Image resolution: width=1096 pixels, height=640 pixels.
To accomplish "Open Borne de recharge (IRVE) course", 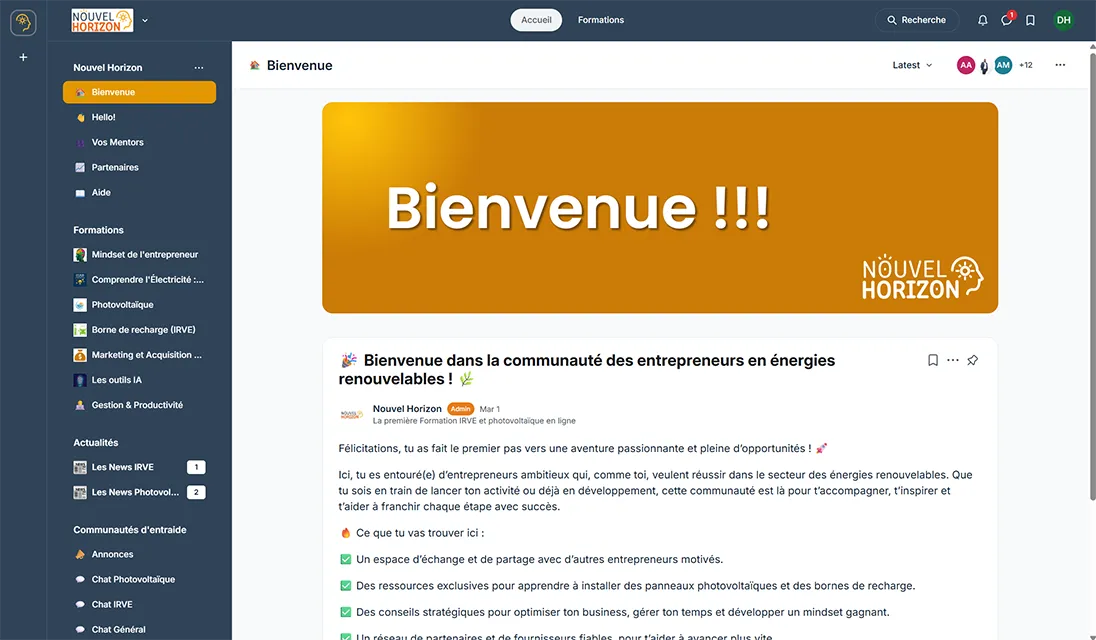I will pyautogui.click(x=139, y=330).
